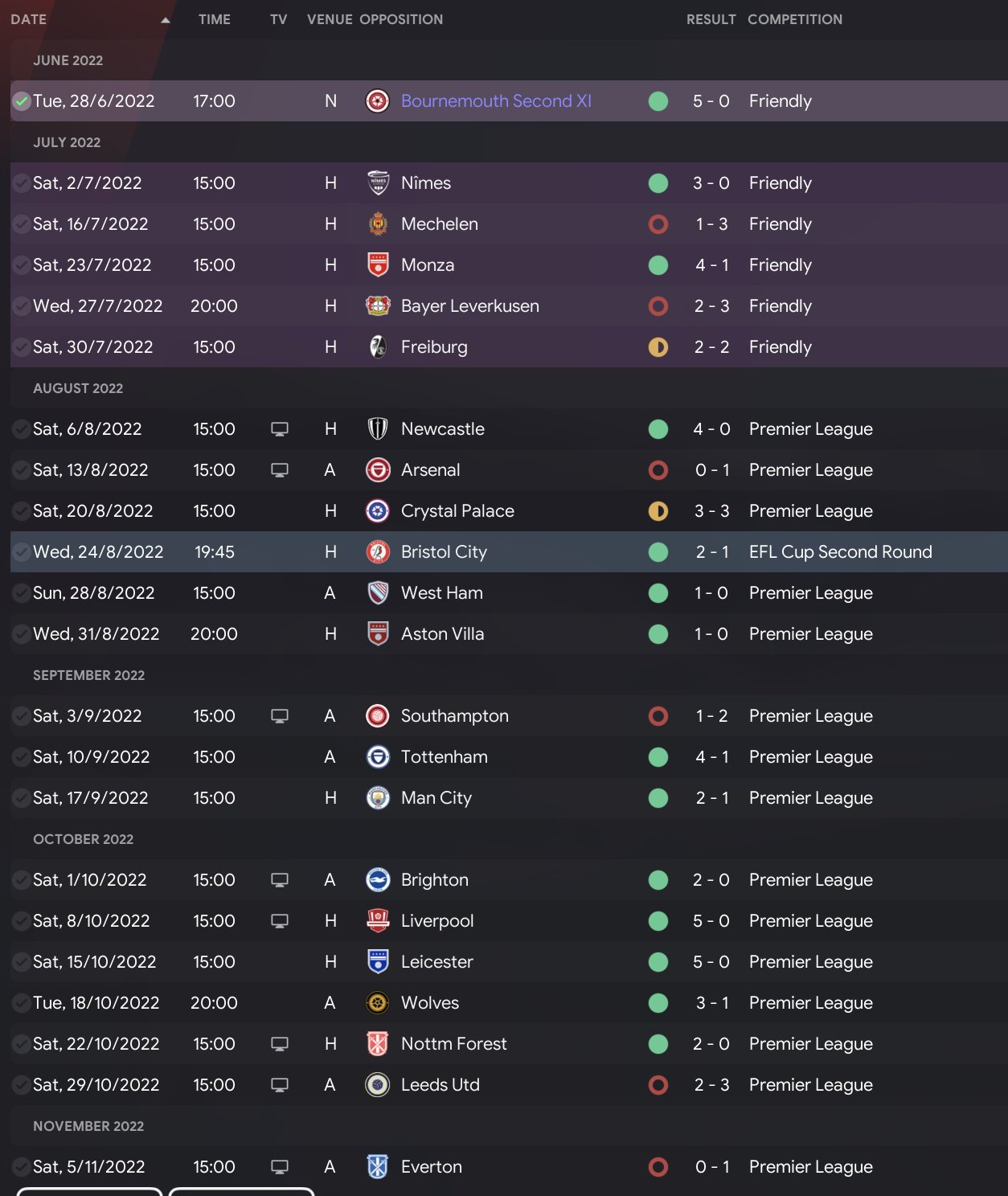
Task: Collapse the AUGUST 2022 month group
Action: click(78, 388)
